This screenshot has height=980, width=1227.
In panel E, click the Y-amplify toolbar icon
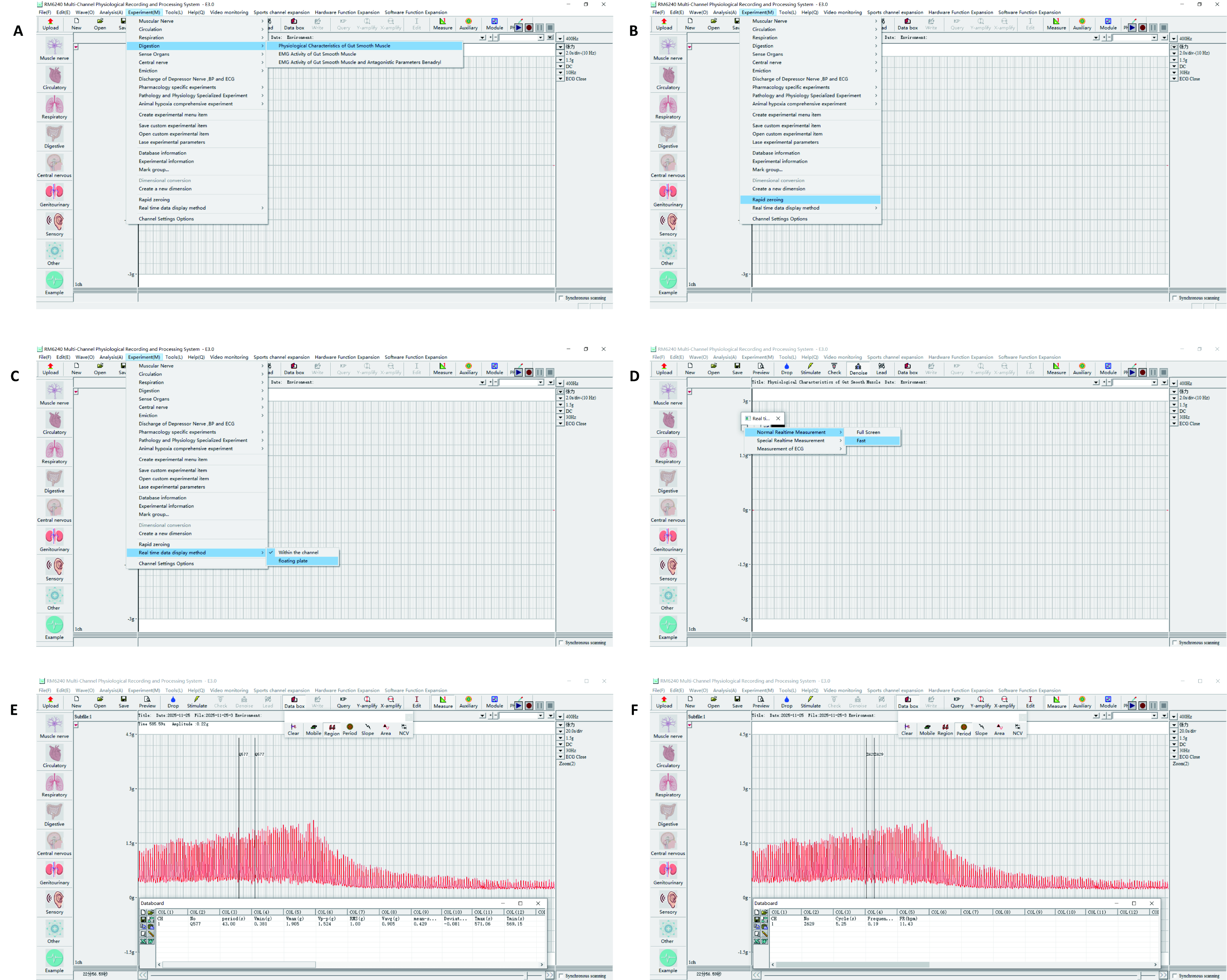(x=367, y=702)
